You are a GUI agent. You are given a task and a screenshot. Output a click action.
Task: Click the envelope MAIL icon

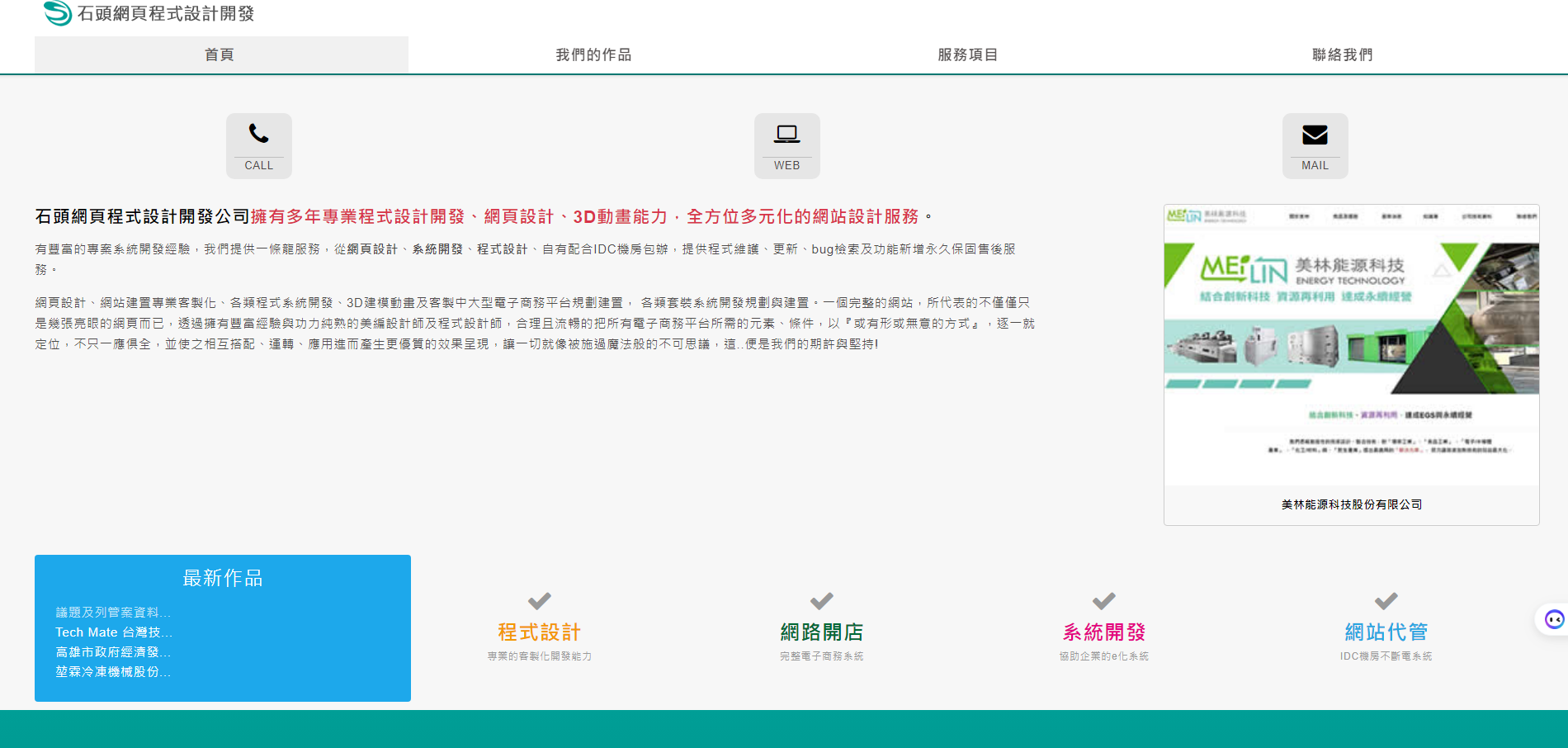[x=1315, y=135]
